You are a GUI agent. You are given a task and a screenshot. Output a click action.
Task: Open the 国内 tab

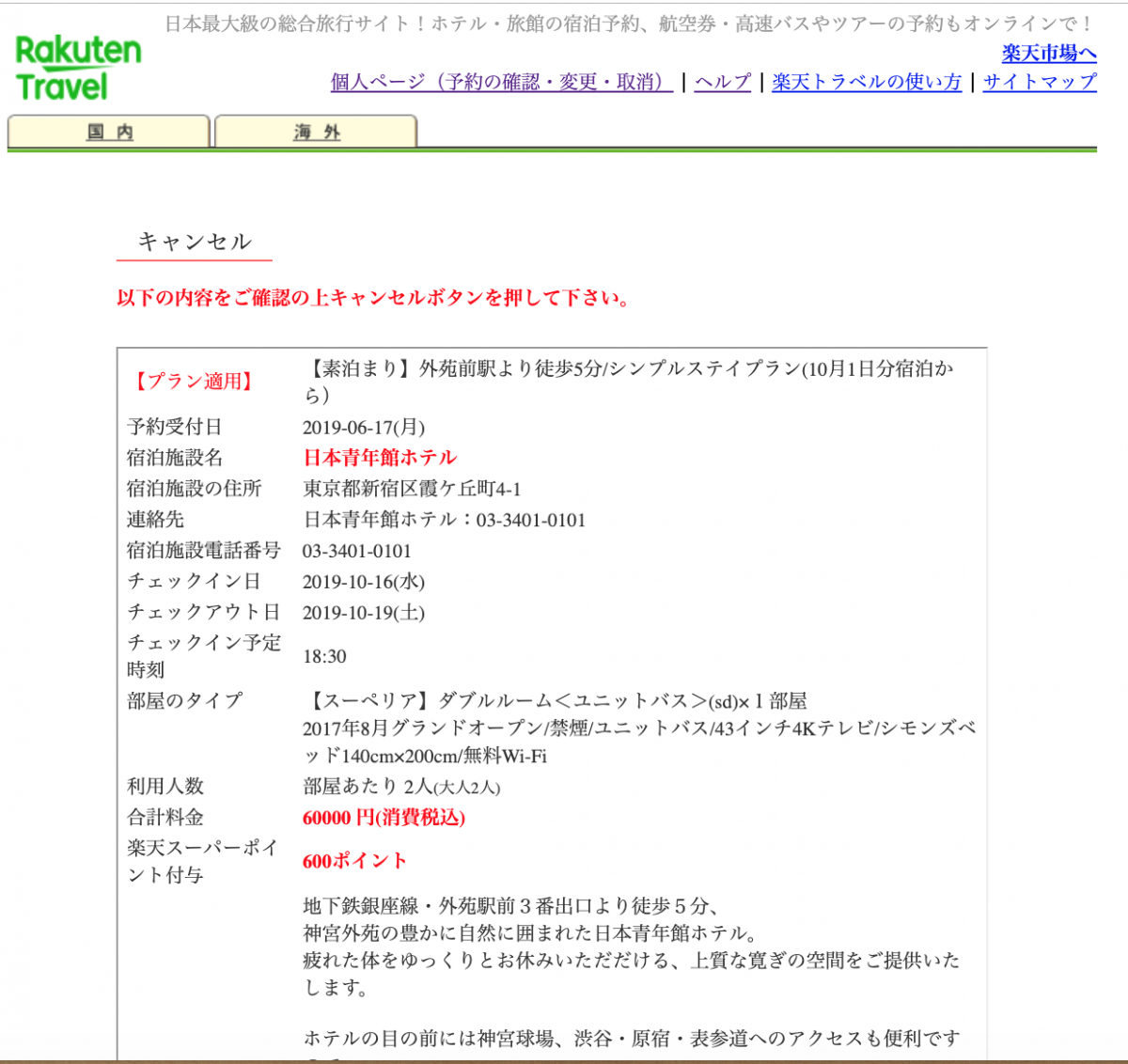click(x=109, y=132)
